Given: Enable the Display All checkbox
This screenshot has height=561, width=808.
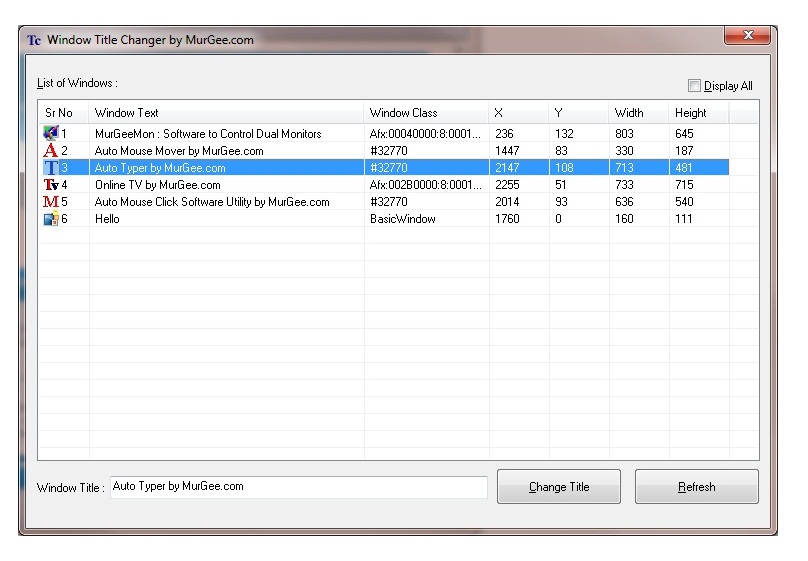Looking at the screenshot, I should [x=694, y=86].
